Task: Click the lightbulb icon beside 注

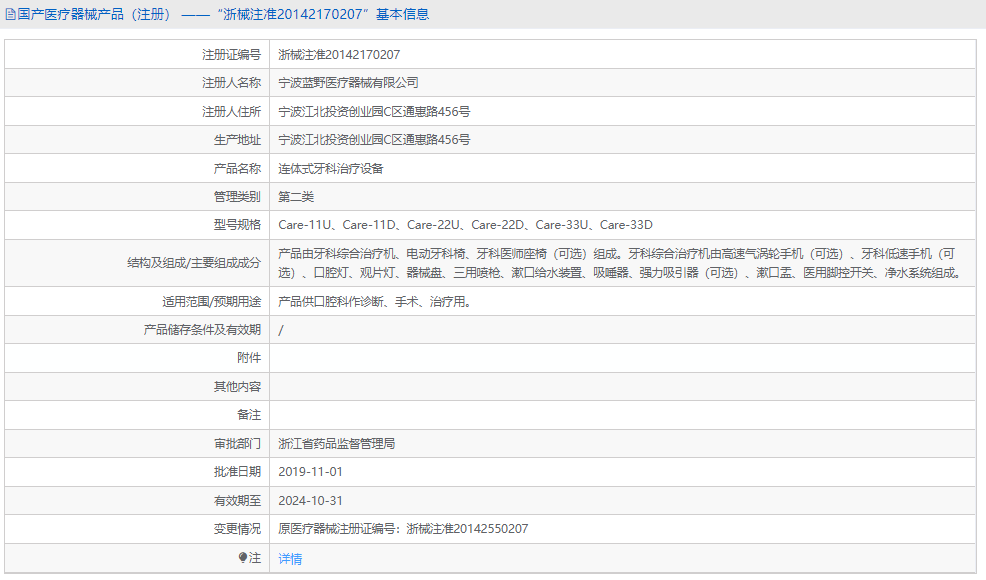Action: click(243, 557)
